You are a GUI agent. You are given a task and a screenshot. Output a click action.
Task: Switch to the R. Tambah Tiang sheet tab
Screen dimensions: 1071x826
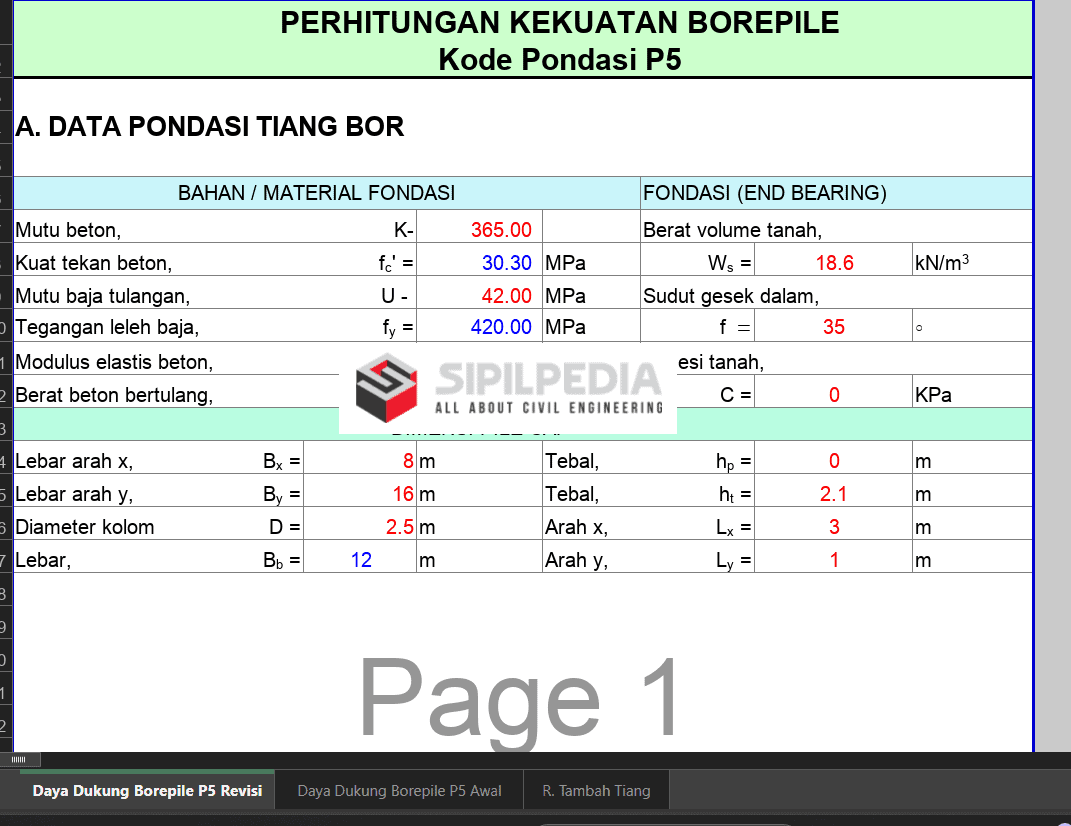[596, 791]
